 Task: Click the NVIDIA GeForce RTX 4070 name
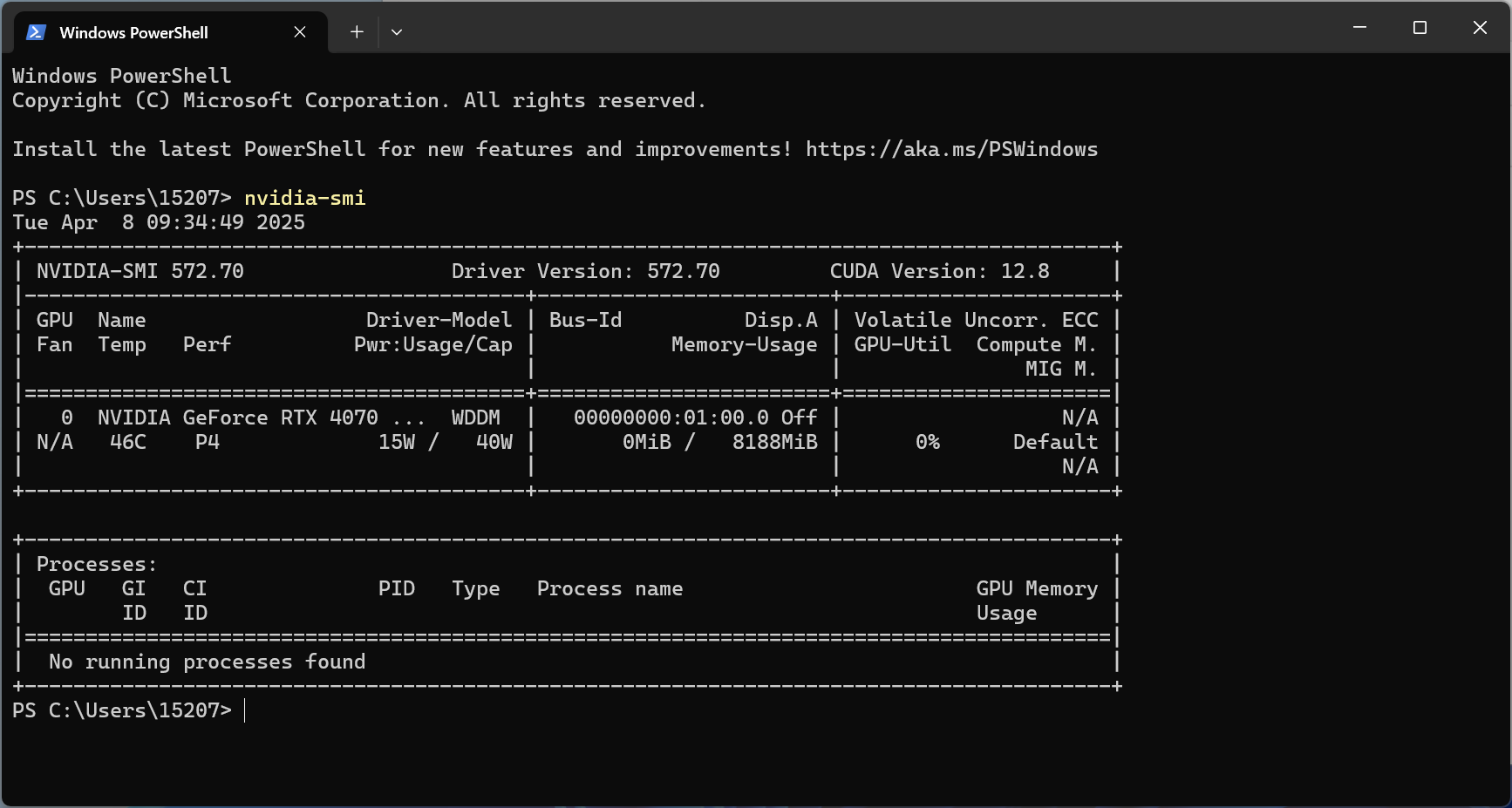(238, 418)
